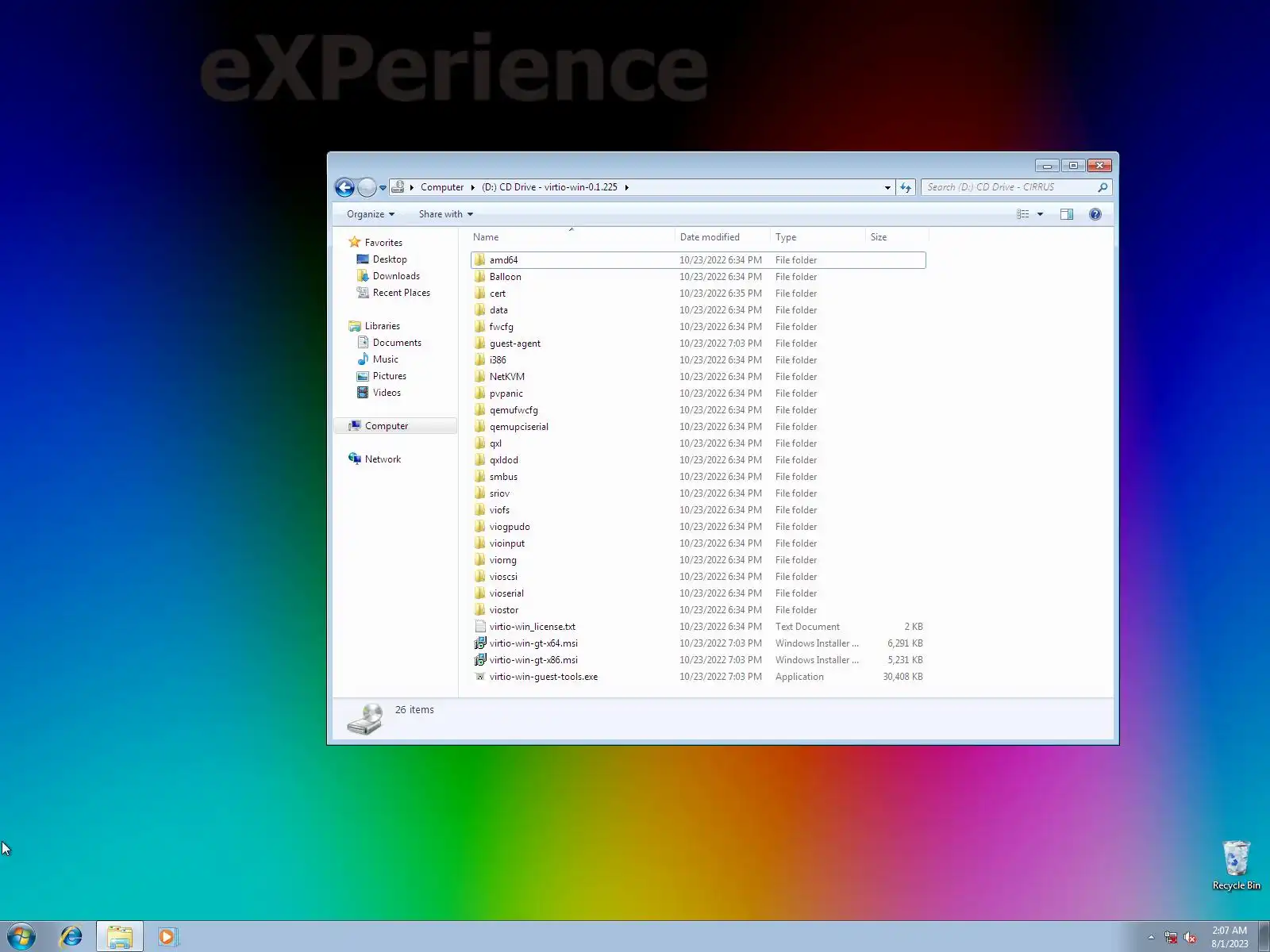This screenshot has width=1270, height=952.
Task: Go back with the Back arrow button
Action: click(x=344, y=187)
